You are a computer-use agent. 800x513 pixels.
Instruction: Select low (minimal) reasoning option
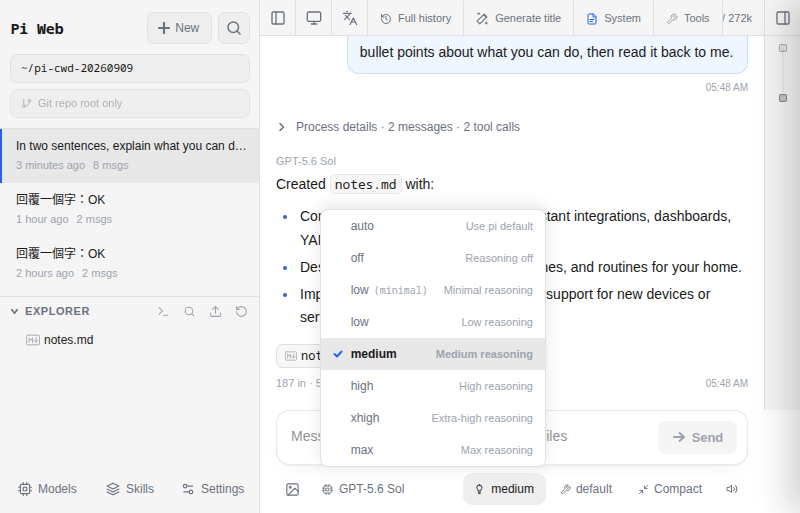(433, 290)
